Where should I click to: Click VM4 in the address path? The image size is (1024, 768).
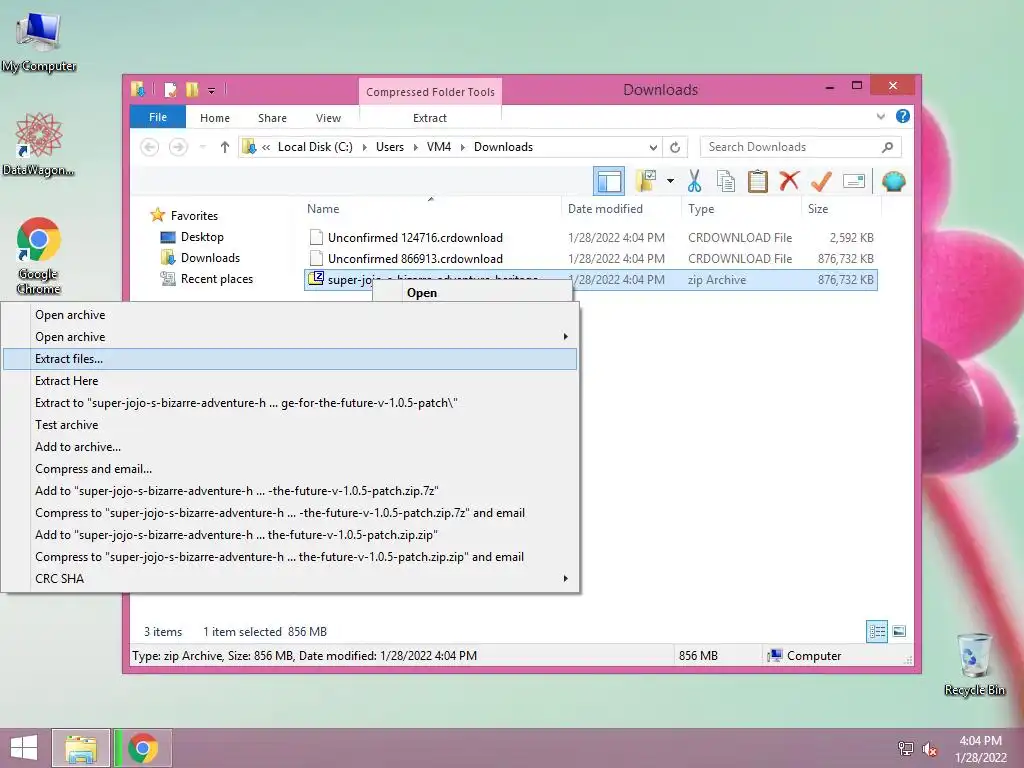439,147
